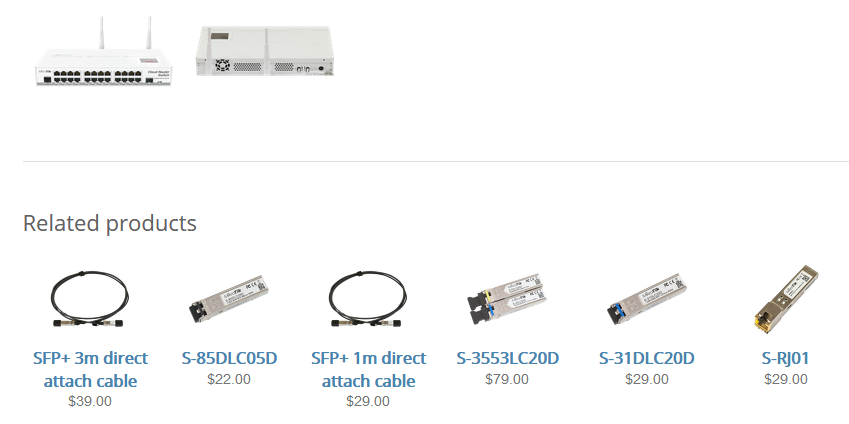Open the S-31DLC20D product link

point(646,358)
